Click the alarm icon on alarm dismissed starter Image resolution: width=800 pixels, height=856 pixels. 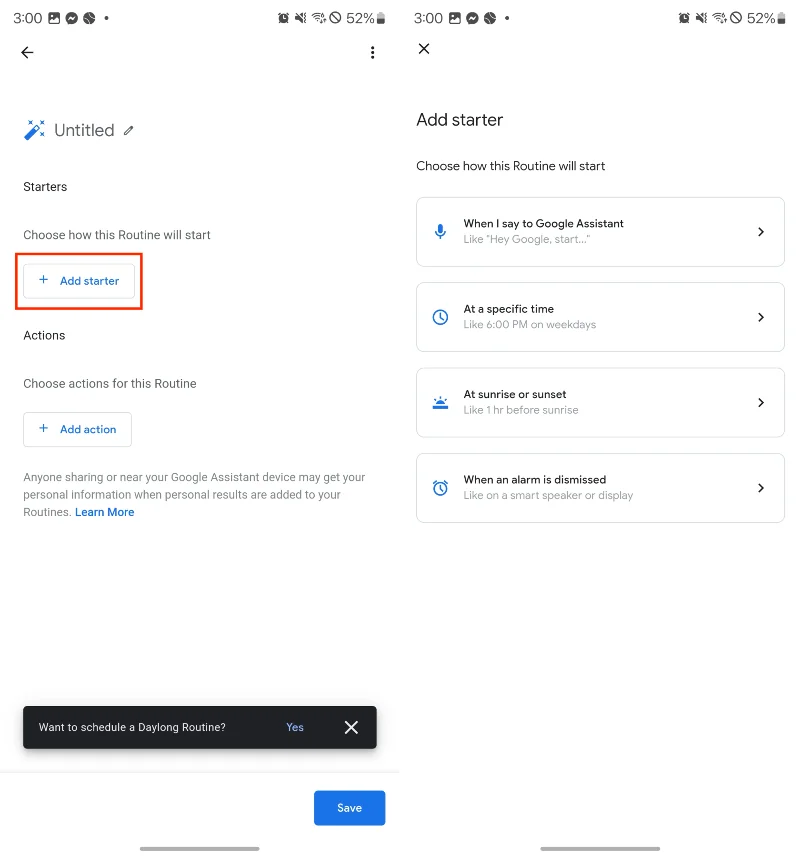pyautogui.click(x=440, y=487)
